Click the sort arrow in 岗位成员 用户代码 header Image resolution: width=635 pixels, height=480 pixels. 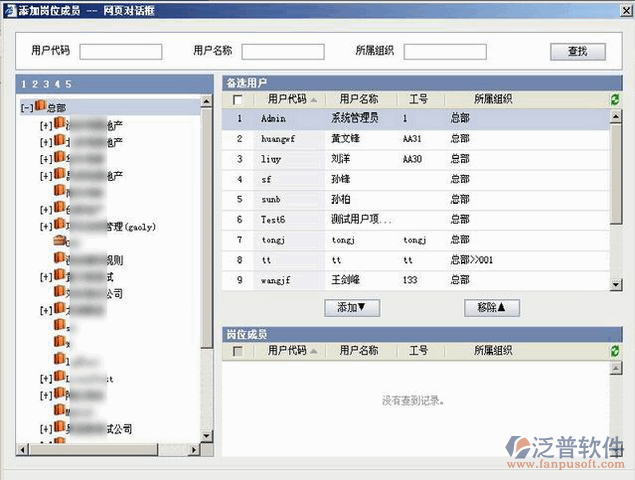(315, 352)
